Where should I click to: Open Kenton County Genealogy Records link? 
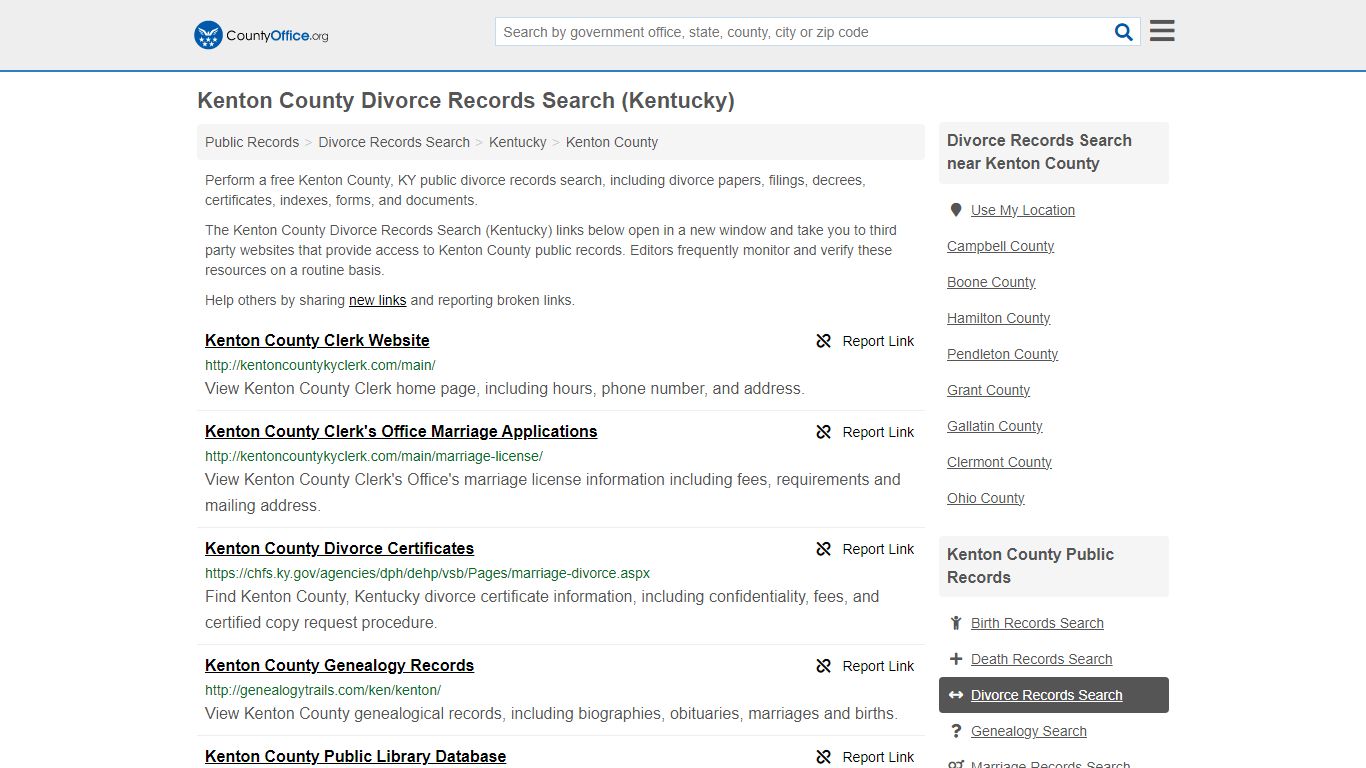(x=339, y=665)
